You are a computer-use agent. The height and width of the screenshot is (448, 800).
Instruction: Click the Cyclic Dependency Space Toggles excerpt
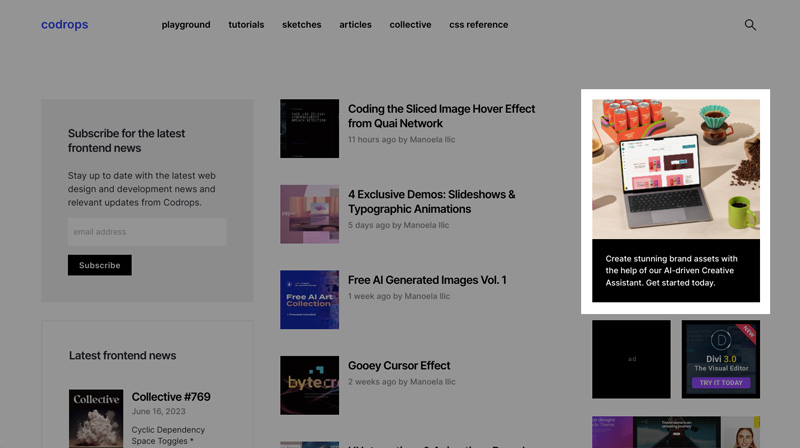click(168, 435)
